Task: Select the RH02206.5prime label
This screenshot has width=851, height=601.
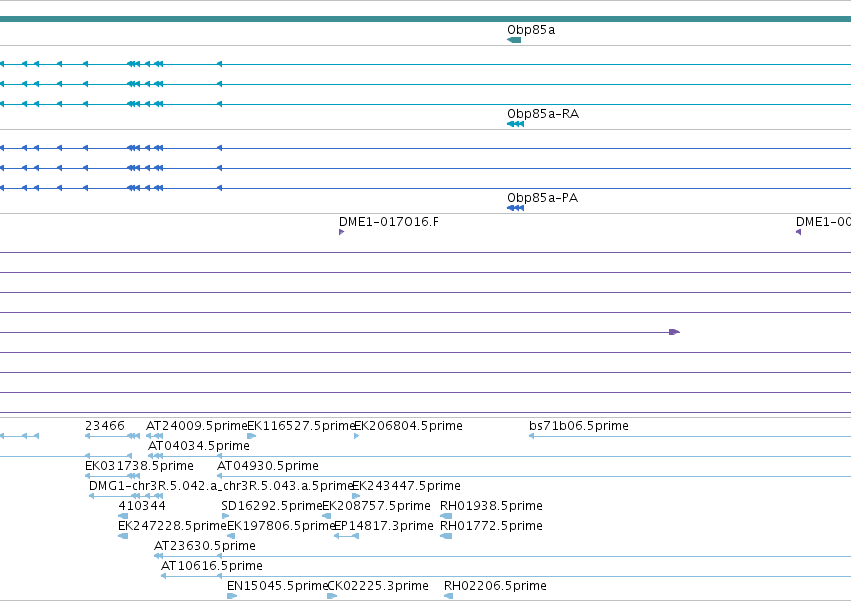Action: pyautogui.click(x=495, y=586)
